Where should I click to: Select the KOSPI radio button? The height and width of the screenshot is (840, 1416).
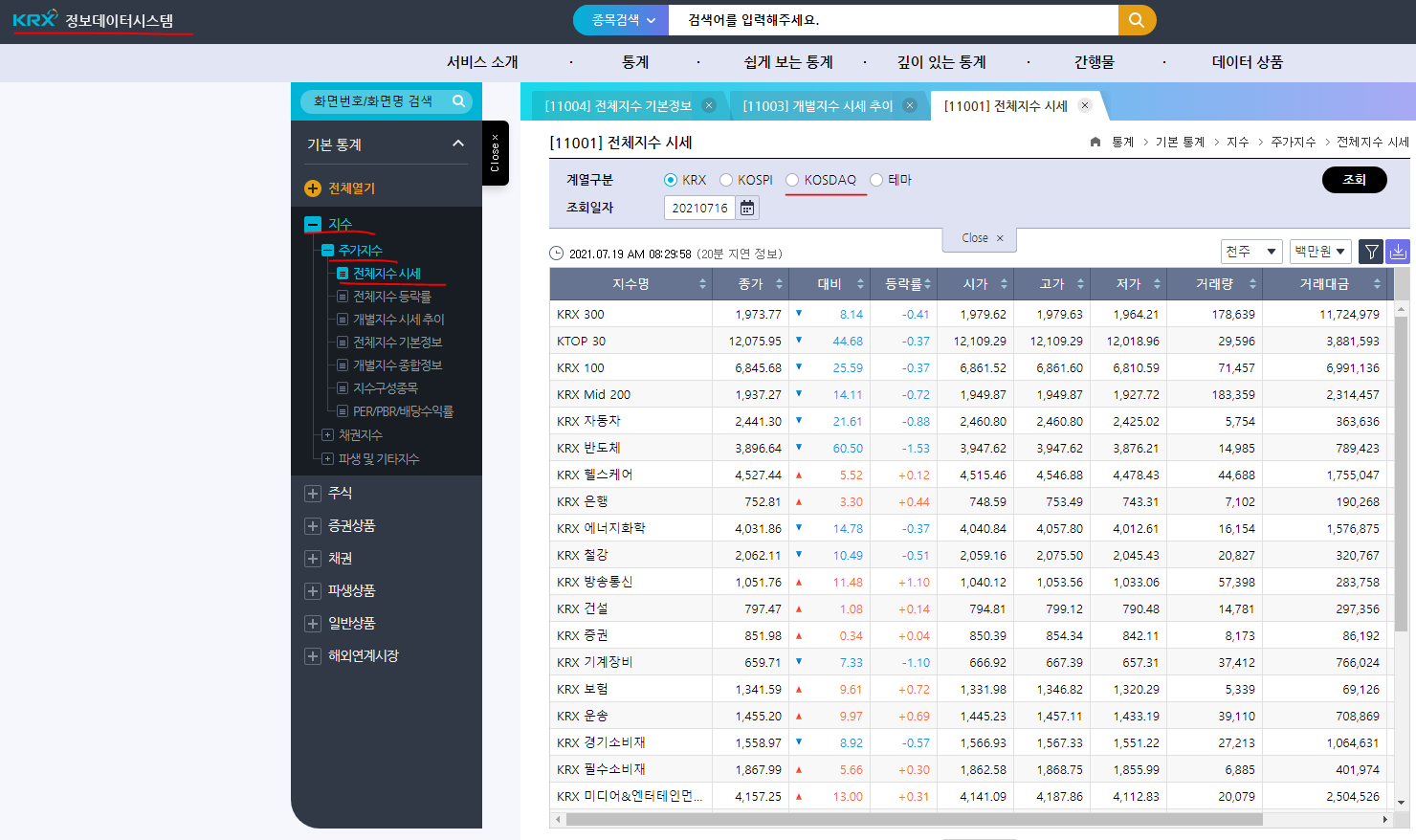point(726,180)
